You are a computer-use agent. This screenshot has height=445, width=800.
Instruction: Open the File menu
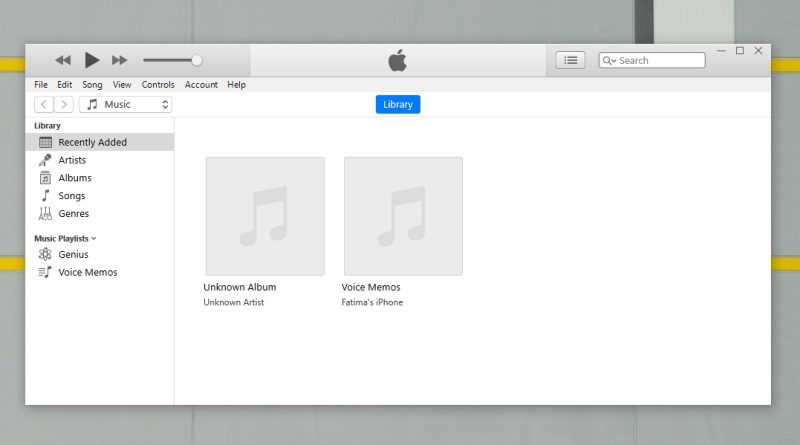[41, 85]
